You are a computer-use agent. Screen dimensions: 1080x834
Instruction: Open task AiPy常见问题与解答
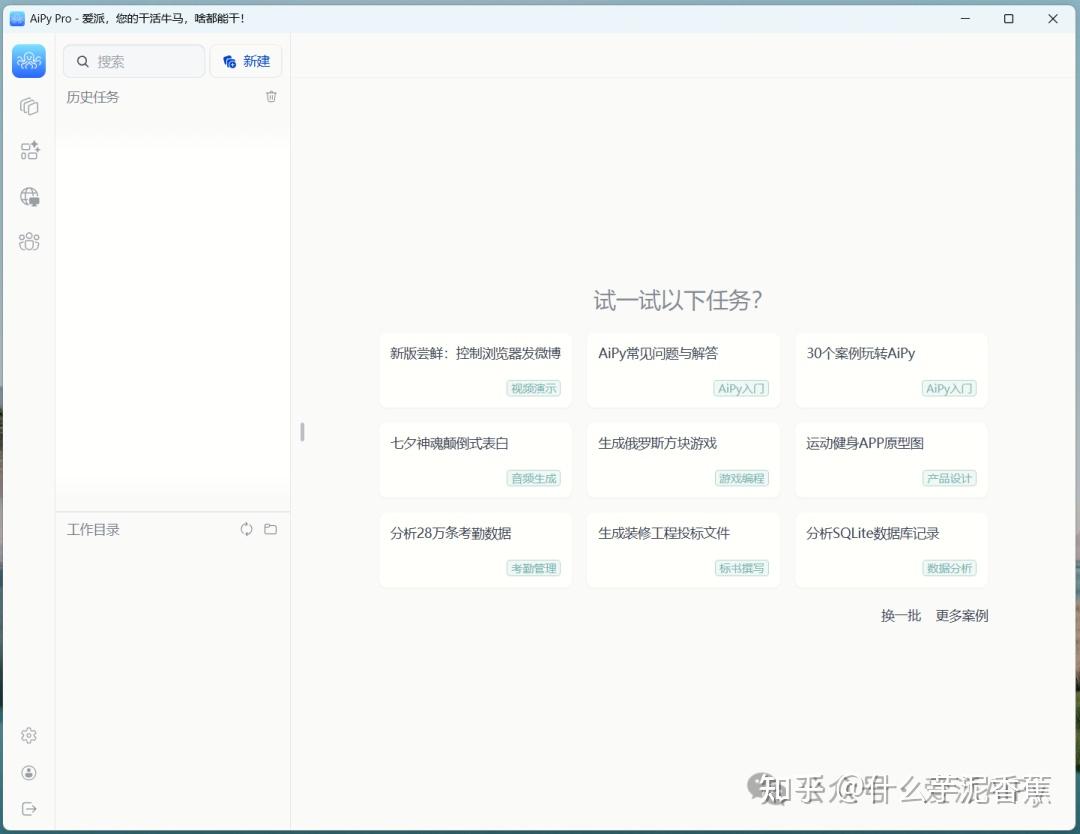[x=683, y=371]
